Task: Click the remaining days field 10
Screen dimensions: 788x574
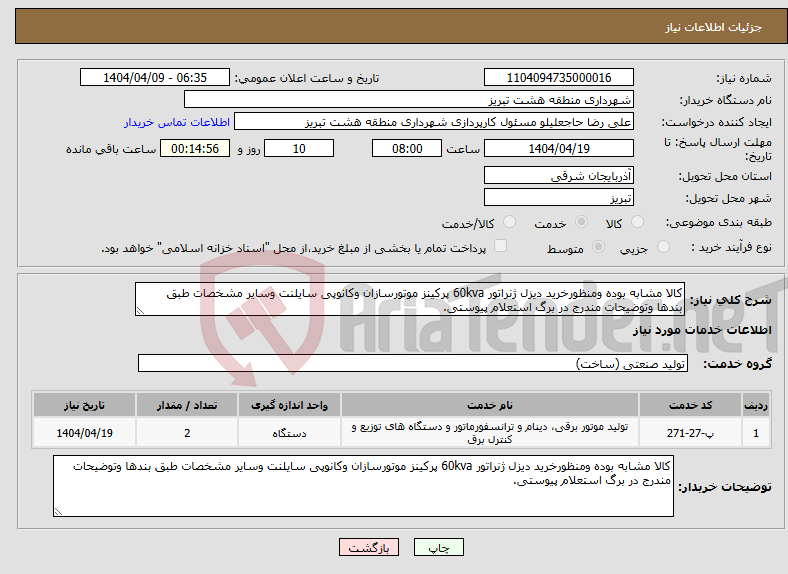Action: (299, 148)
